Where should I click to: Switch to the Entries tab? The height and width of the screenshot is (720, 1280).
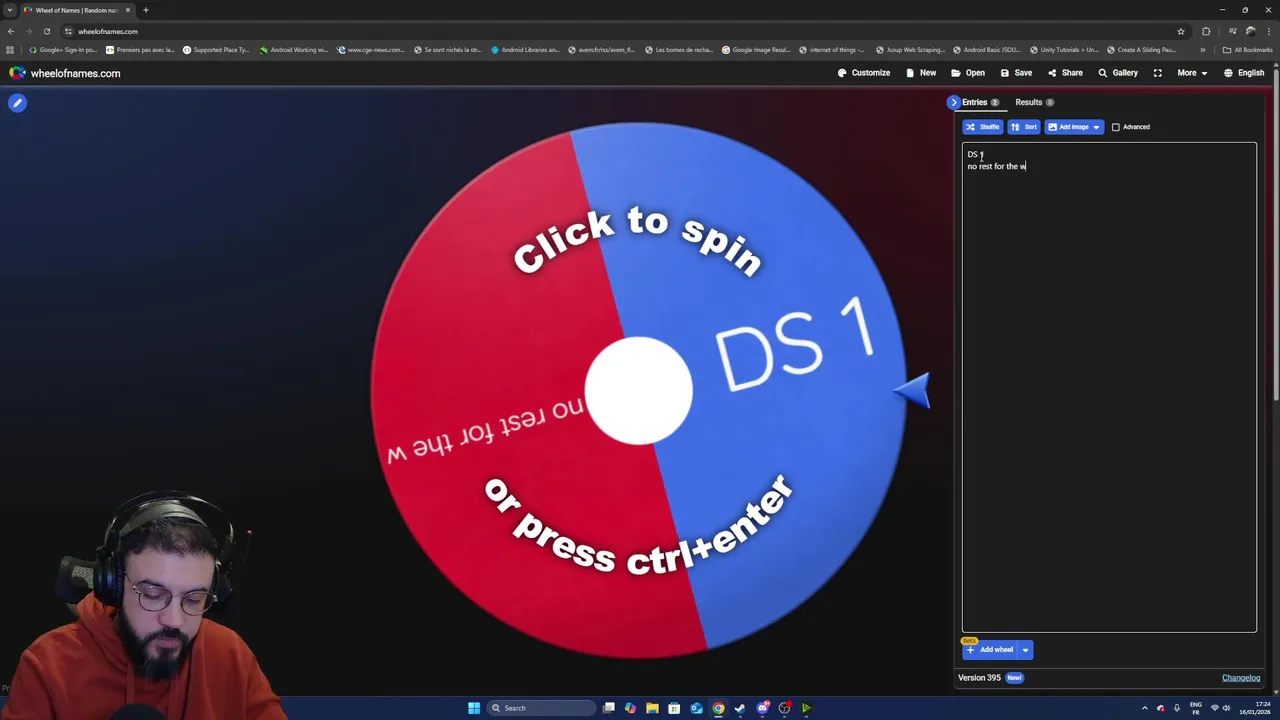point(980,102)
